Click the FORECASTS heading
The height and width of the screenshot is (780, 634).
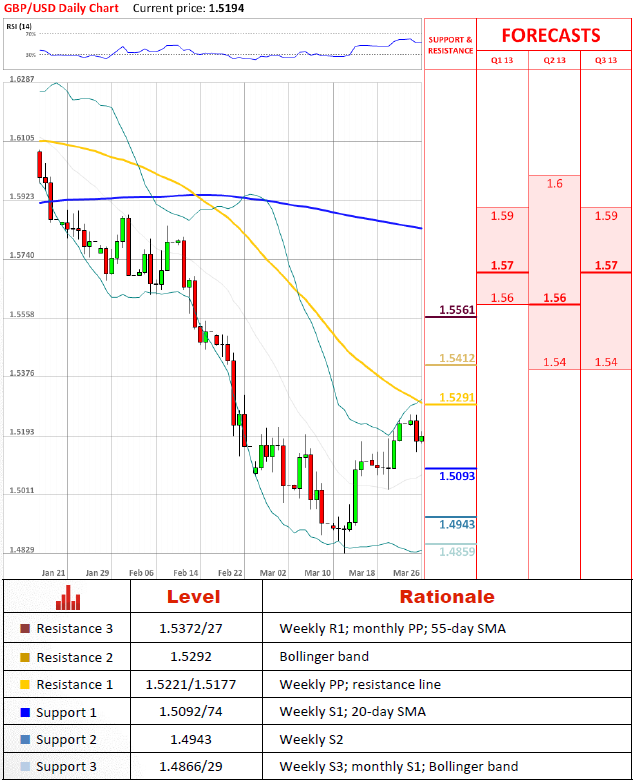click(x=551, y=36)
